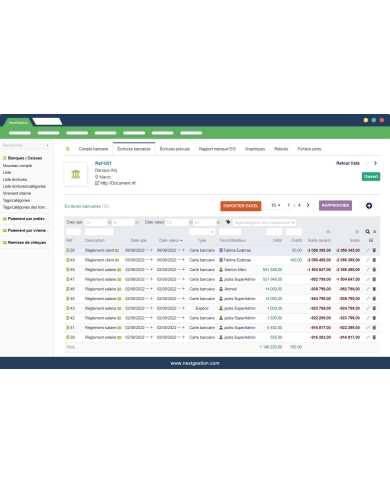This screenshot has height=484, width=390.
Task: Clear filters with the X icon
Action: [375, 232]
